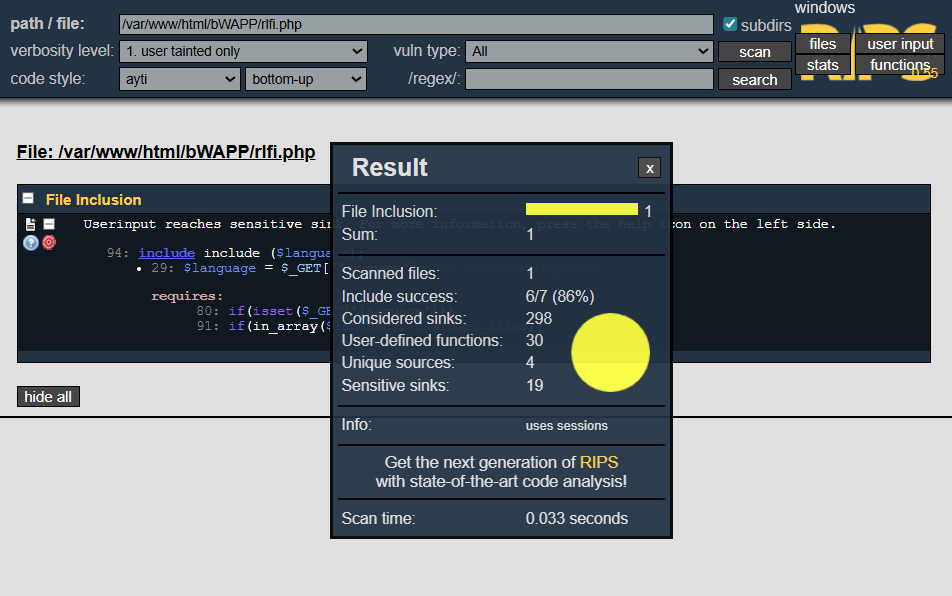Click the red target exploit icon

(x=49, y=242)
